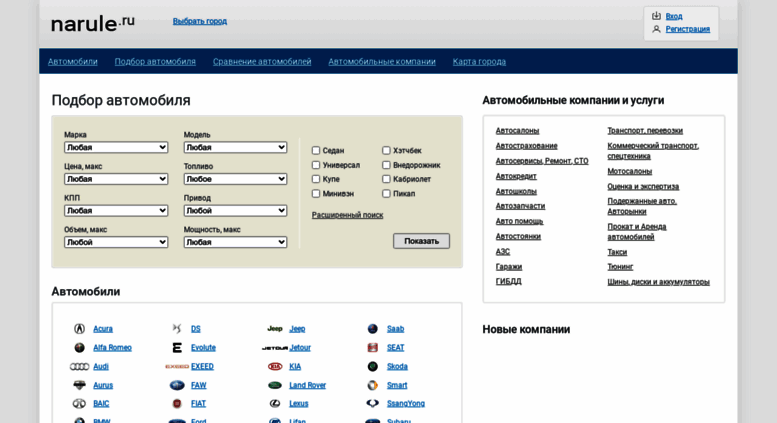Click the Aurus logo icon
This screenshot has width=777, height=423.
[79, 385]
